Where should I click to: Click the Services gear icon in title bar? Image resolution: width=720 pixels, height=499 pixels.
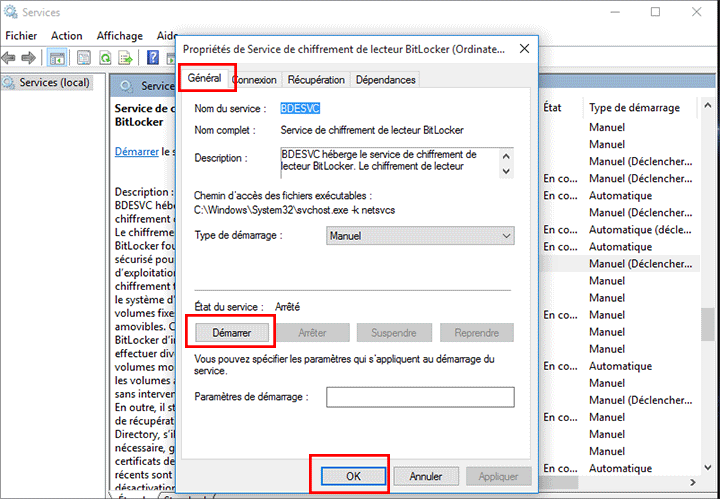[10, 11]
